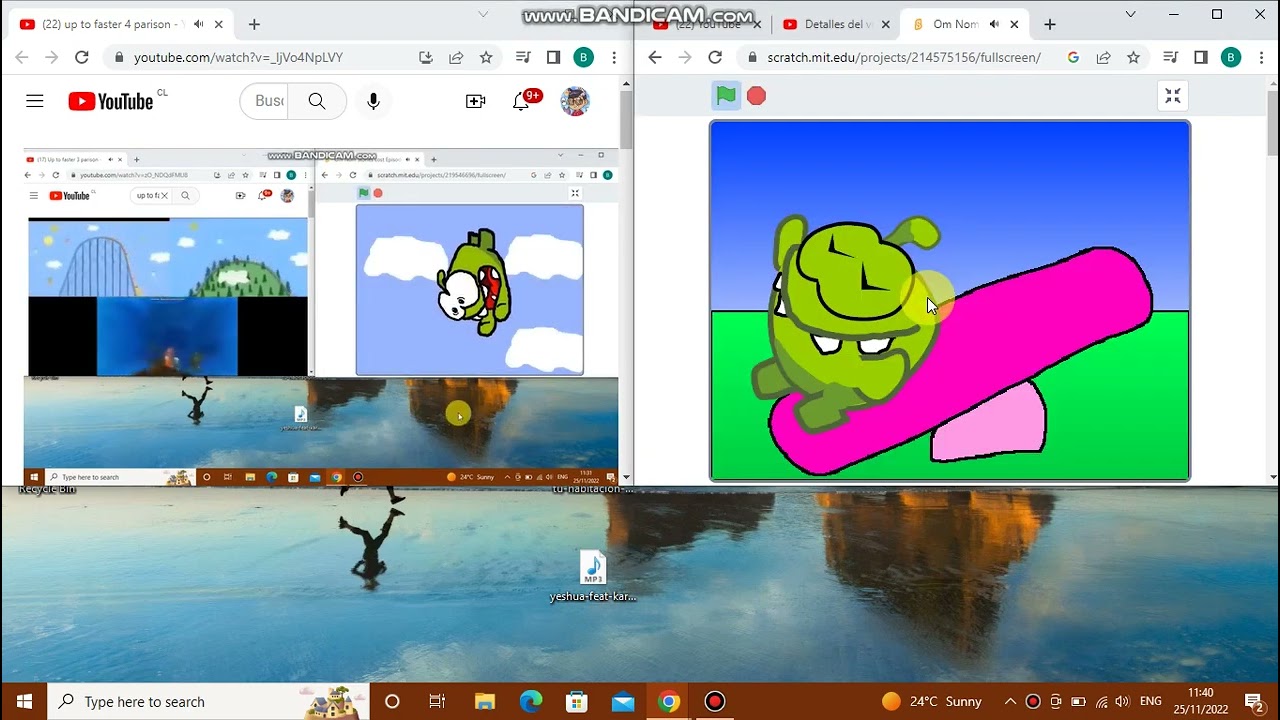The width and height of the screenshot is (1280, 720).
Task: Select the yeshua-feat MP3 desktop file
Action: 593,577
